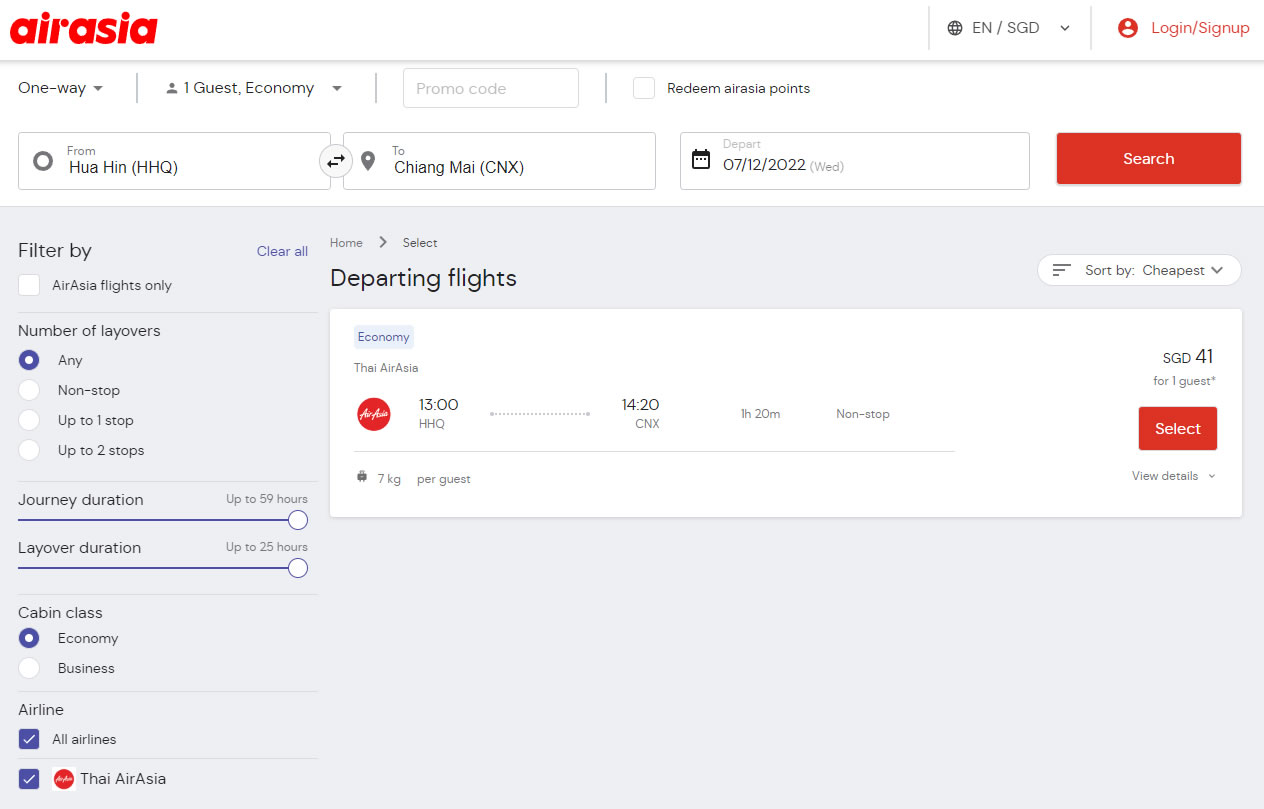Image resolution: width=1264 pixels, height=809 pixels.
Task: Click the Depart date 07/12/2022 field
Action: coord(855,161)
